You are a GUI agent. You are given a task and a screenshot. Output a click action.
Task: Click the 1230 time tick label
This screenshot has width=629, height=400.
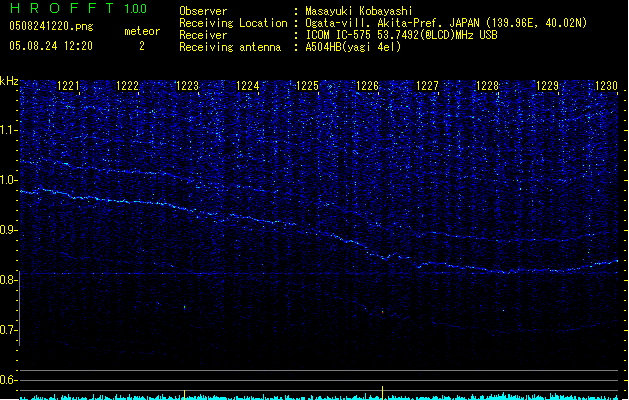pyautogui.click(x=607, y=87)
